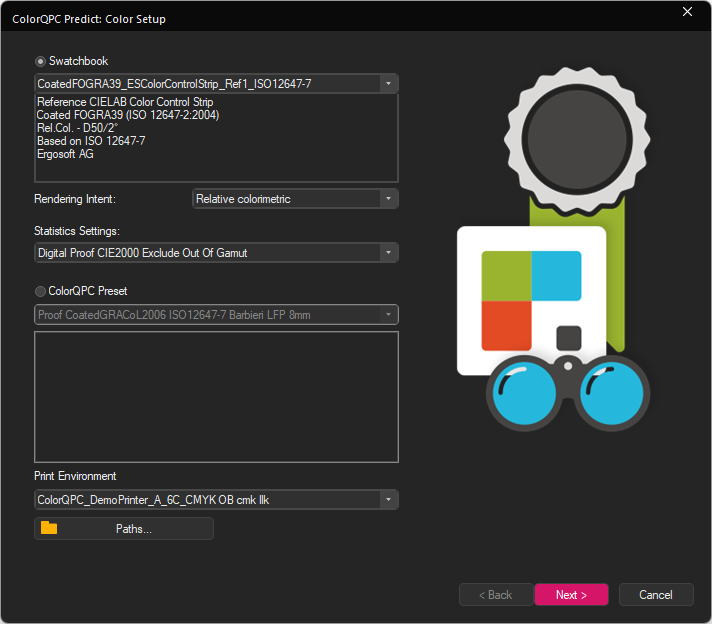Screen dimensions: 712x624
Task: Go to the Next step
Action: [571, 594]
